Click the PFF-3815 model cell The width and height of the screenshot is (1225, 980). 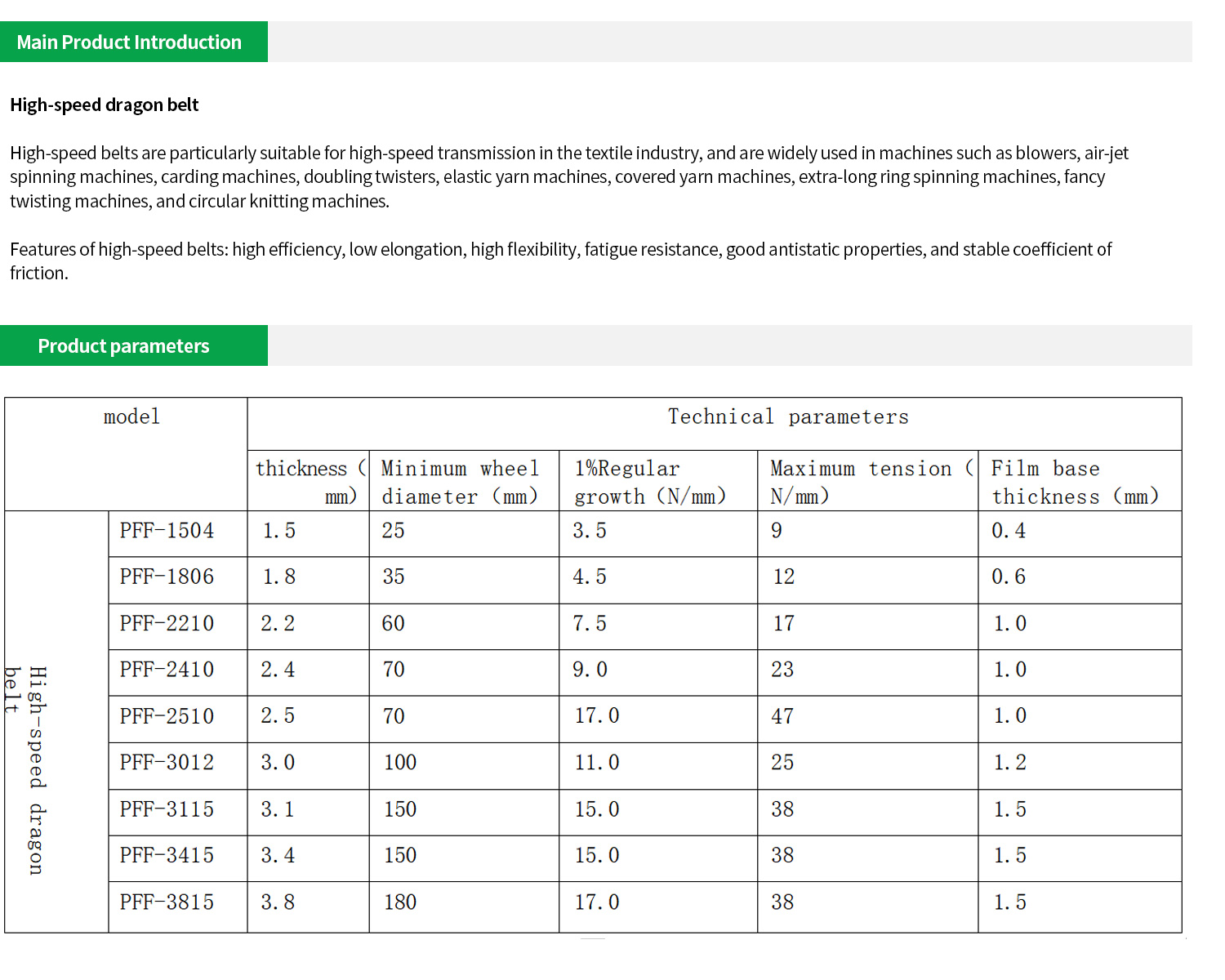(x=167, y=902)
